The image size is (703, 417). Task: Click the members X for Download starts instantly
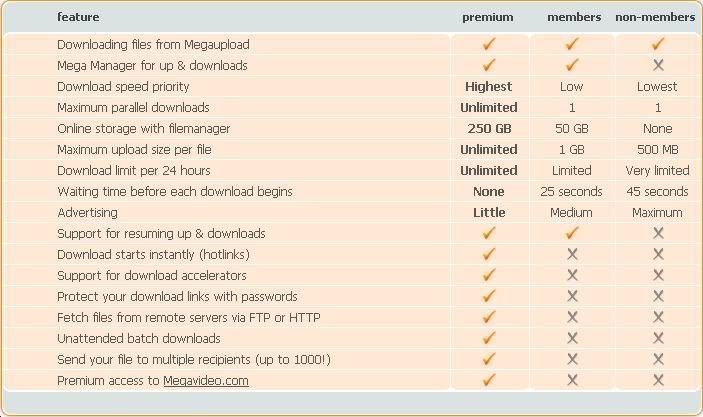pos(573,254)
